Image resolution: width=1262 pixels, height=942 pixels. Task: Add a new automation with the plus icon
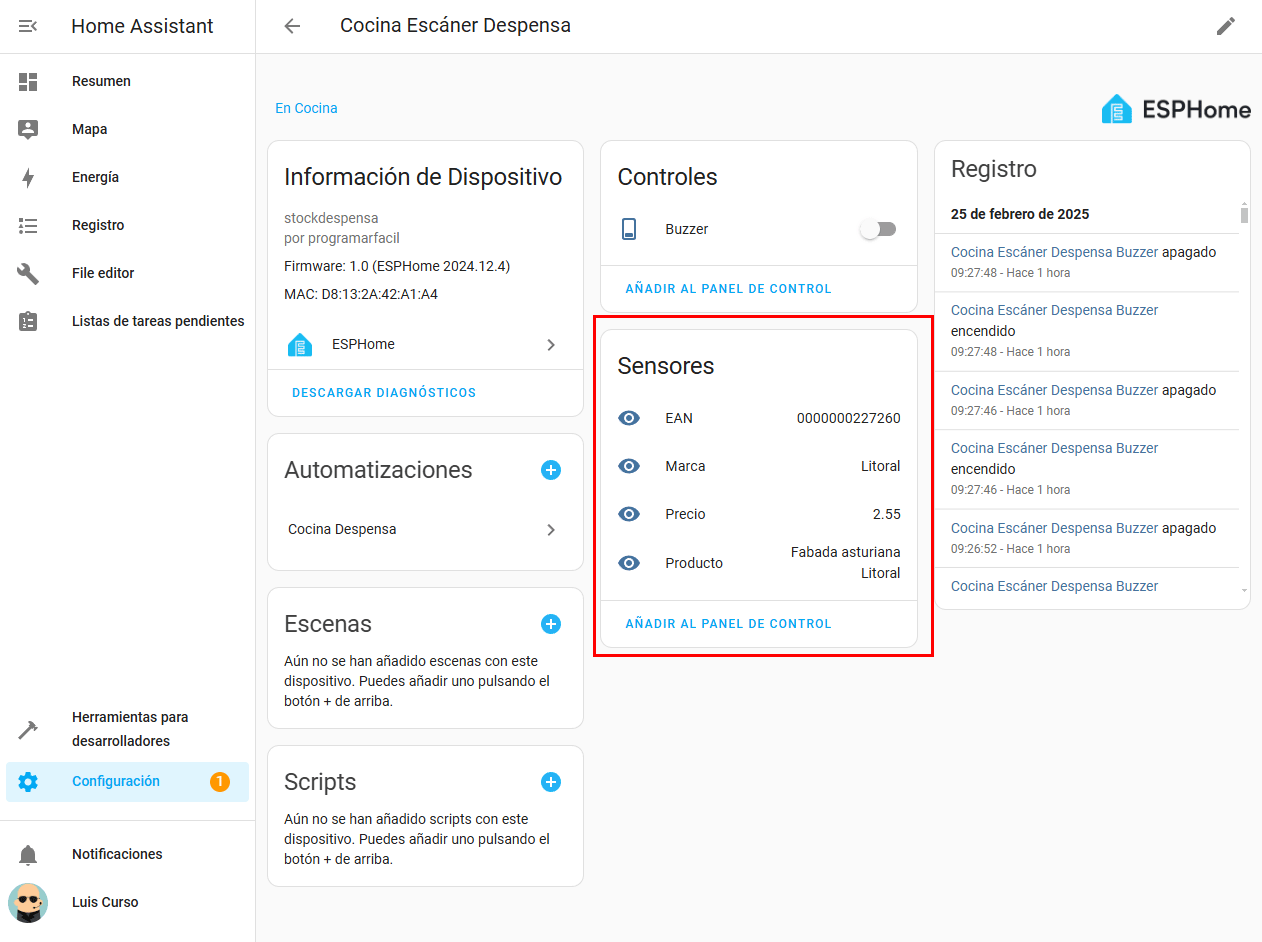click(550, 470)
